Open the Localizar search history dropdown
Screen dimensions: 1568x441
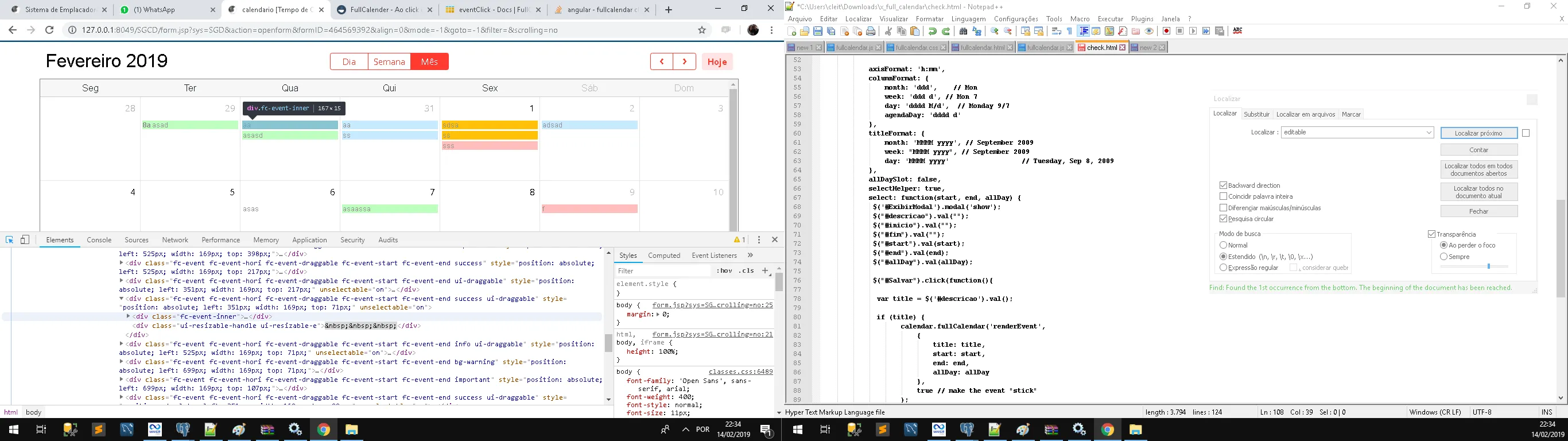(x=1429, y=133)
